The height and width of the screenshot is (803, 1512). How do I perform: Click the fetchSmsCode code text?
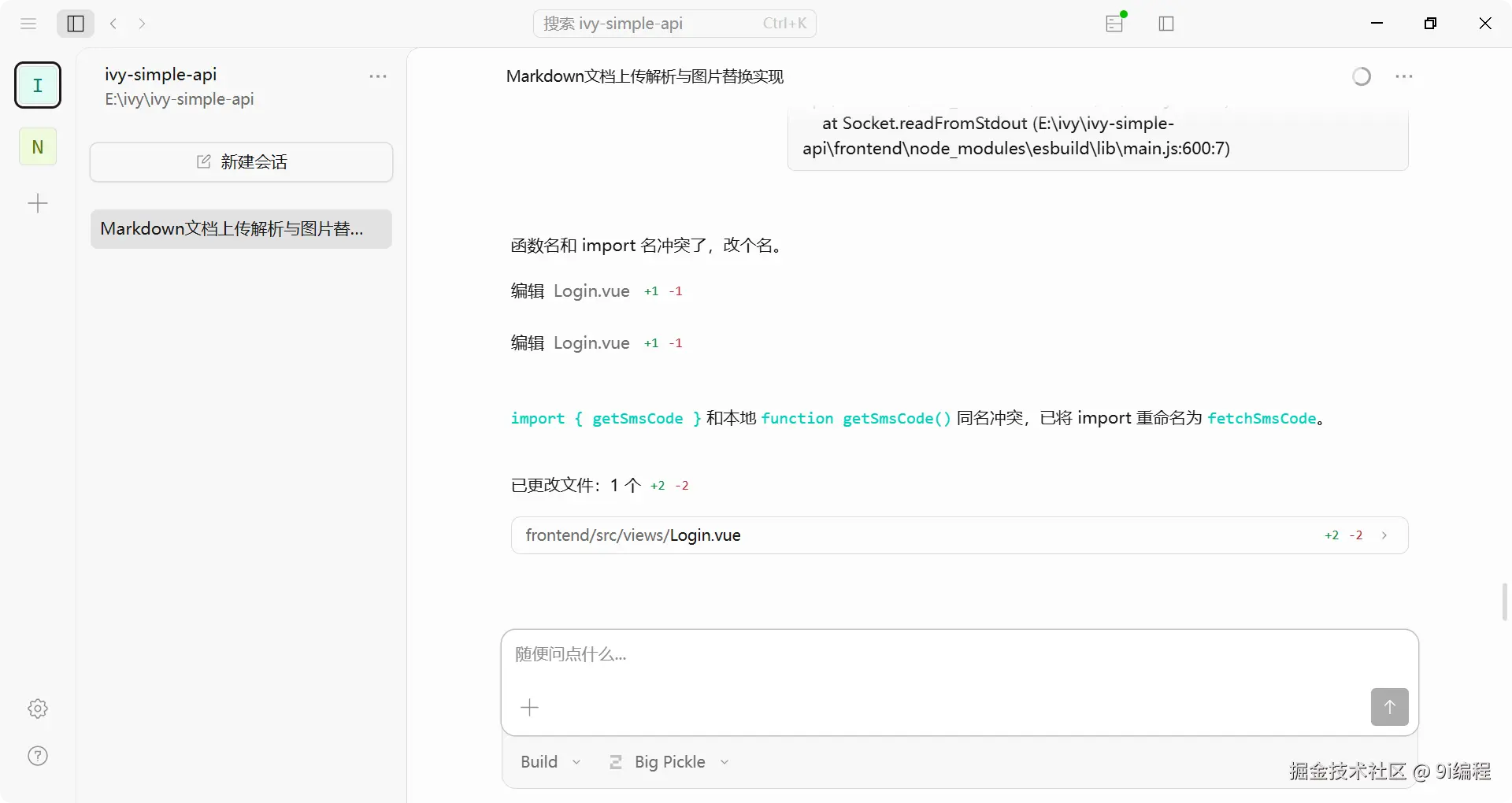pyautogui.click(x=1262, y=418)
